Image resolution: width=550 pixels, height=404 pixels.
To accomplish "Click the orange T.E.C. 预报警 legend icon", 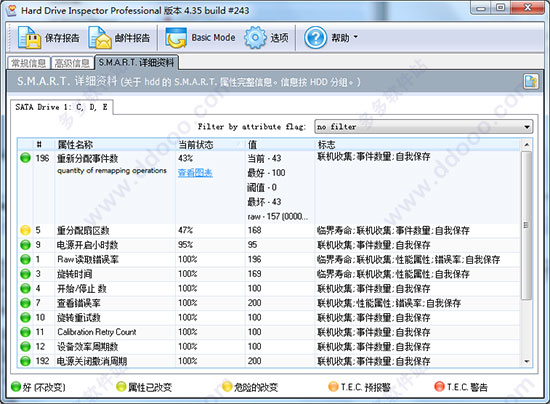I will point(333,386).
